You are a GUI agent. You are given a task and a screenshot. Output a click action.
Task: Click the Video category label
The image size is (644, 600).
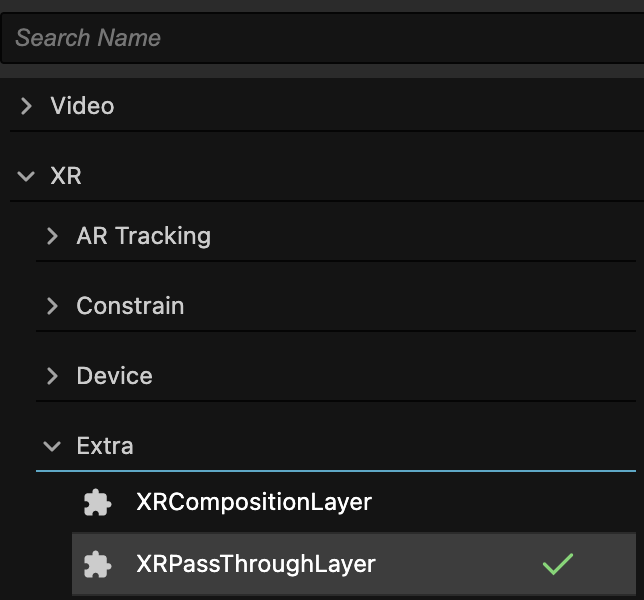click(82, 106)
